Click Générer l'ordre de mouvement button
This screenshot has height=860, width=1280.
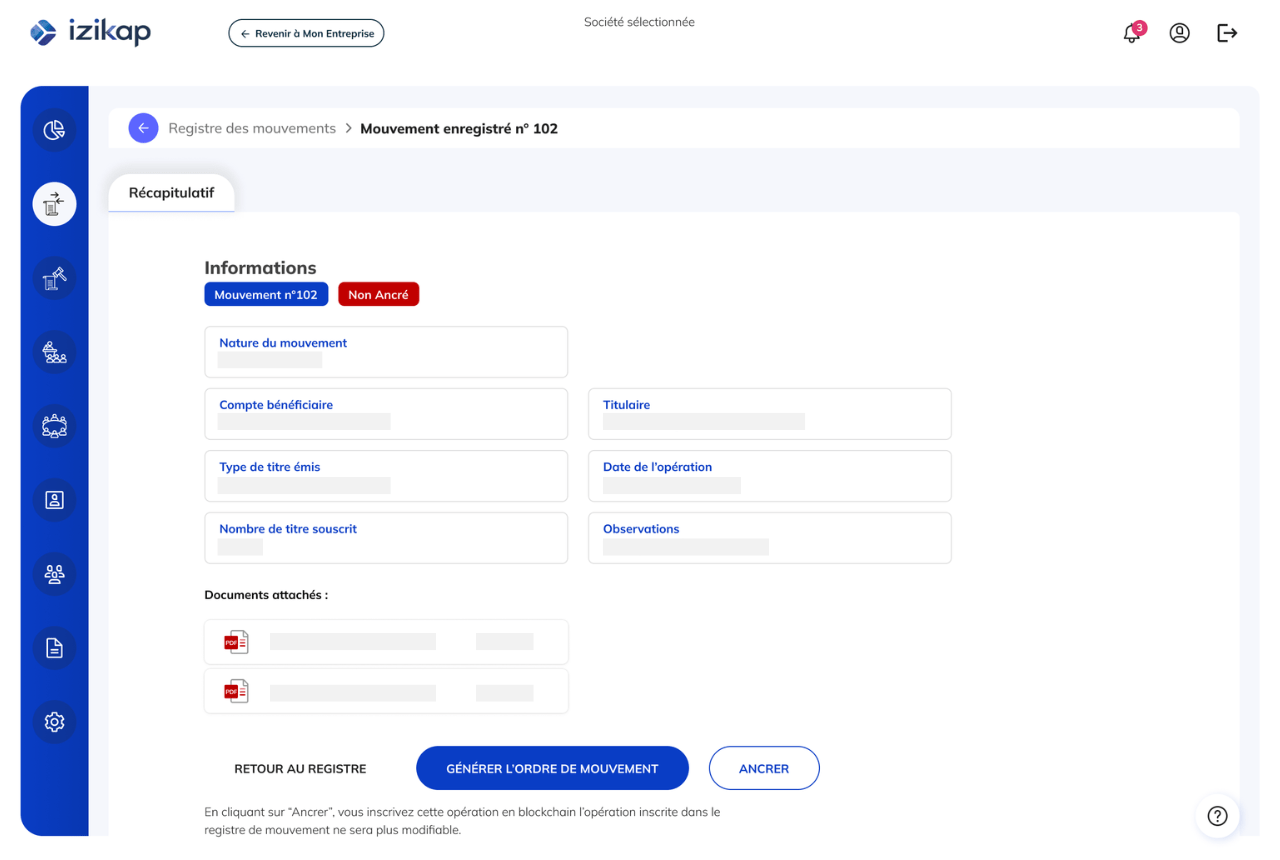click(552, 769)
